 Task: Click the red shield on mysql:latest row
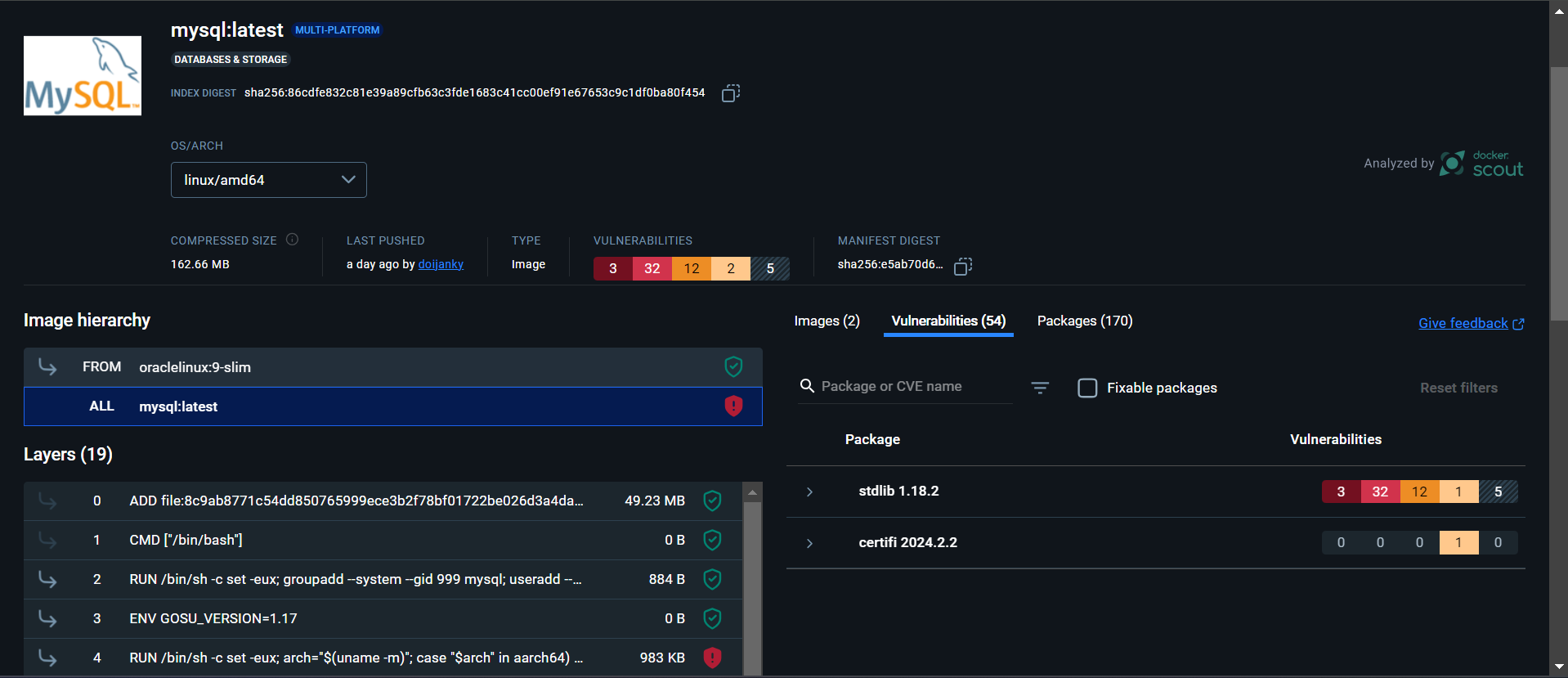733,406
